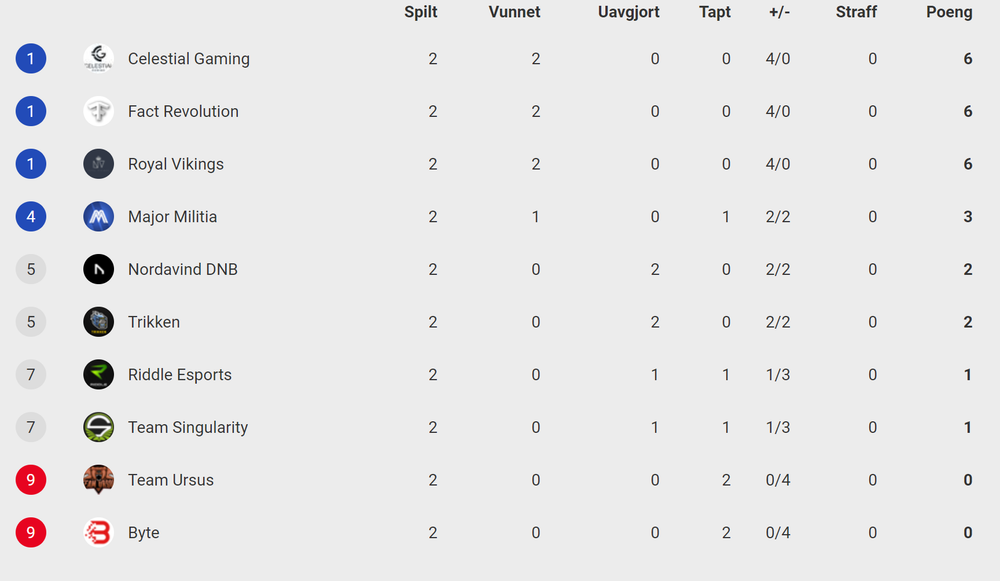Click the Byte team name
Image resolution: width=1000 pixels, height=581 pixels.
pos(143,533)
